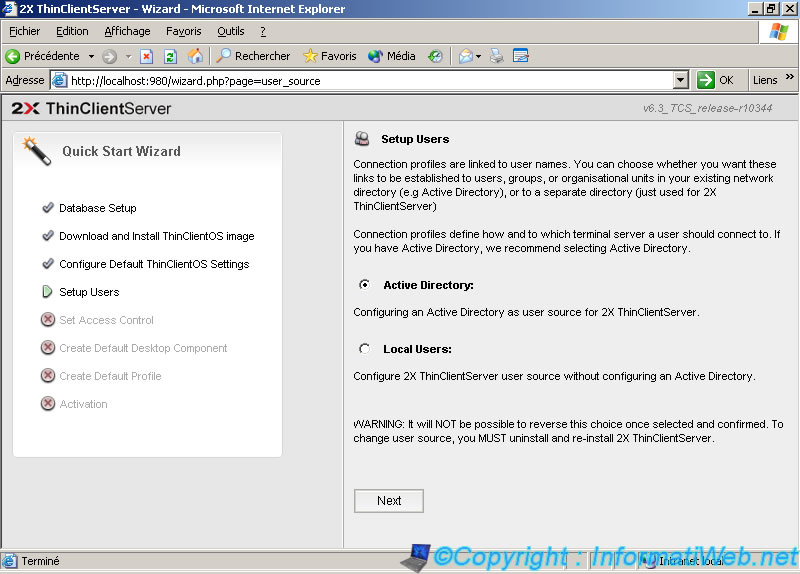Click the Create Default Profile step
800x574 pixels.
(110, 376)
